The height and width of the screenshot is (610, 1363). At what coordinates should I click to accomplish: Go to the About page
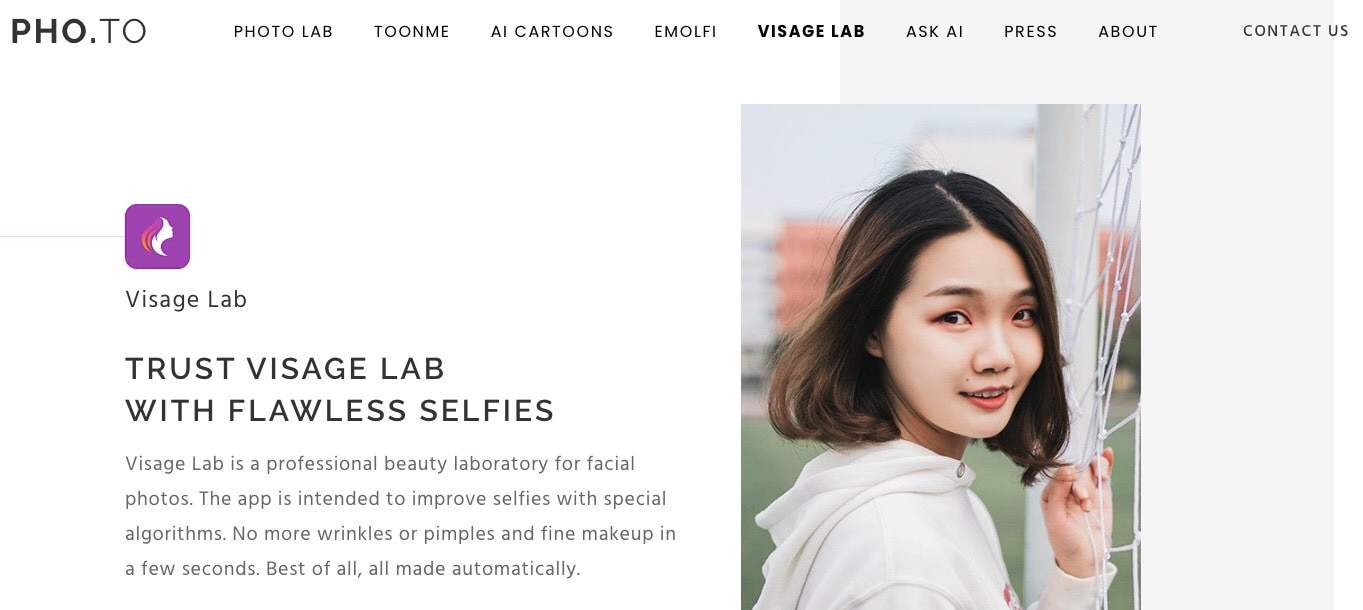(1127, 32)
